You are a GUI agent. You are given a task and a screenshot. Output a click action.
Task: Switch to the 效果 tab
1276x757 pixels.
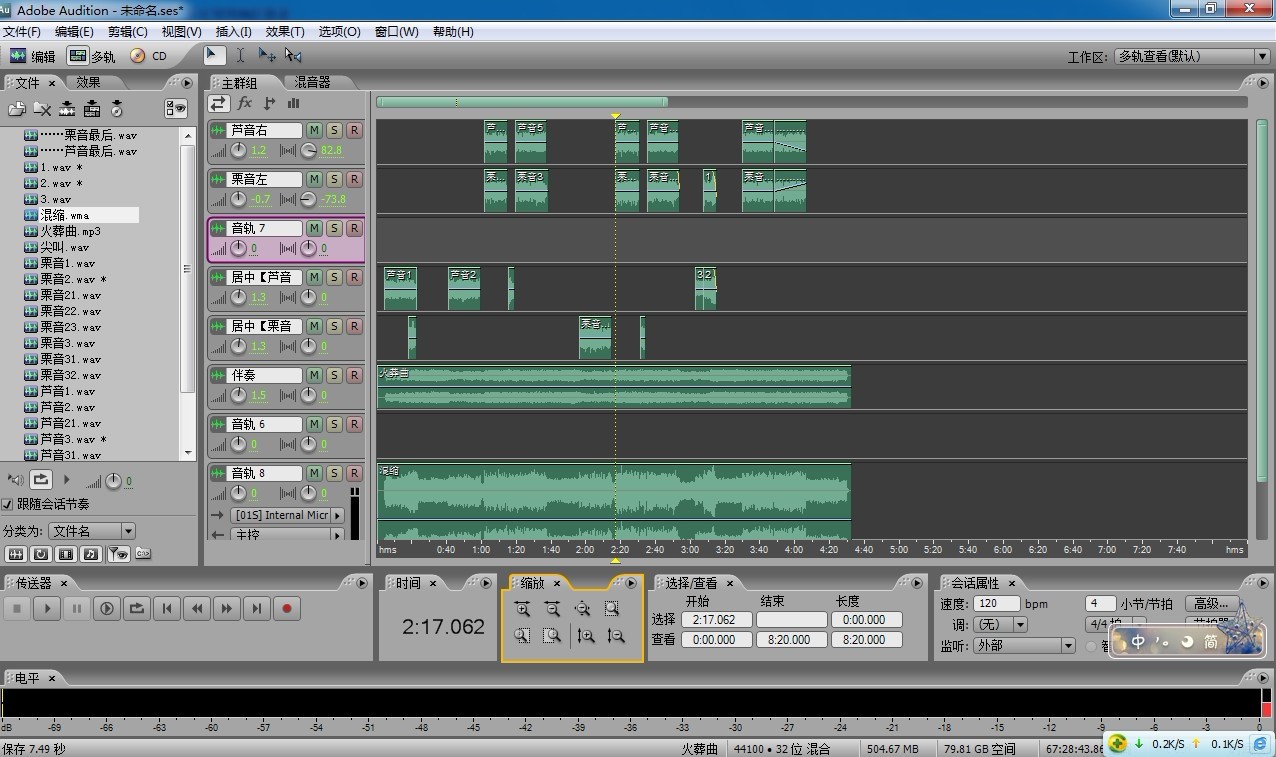click(x=88, y=83)
